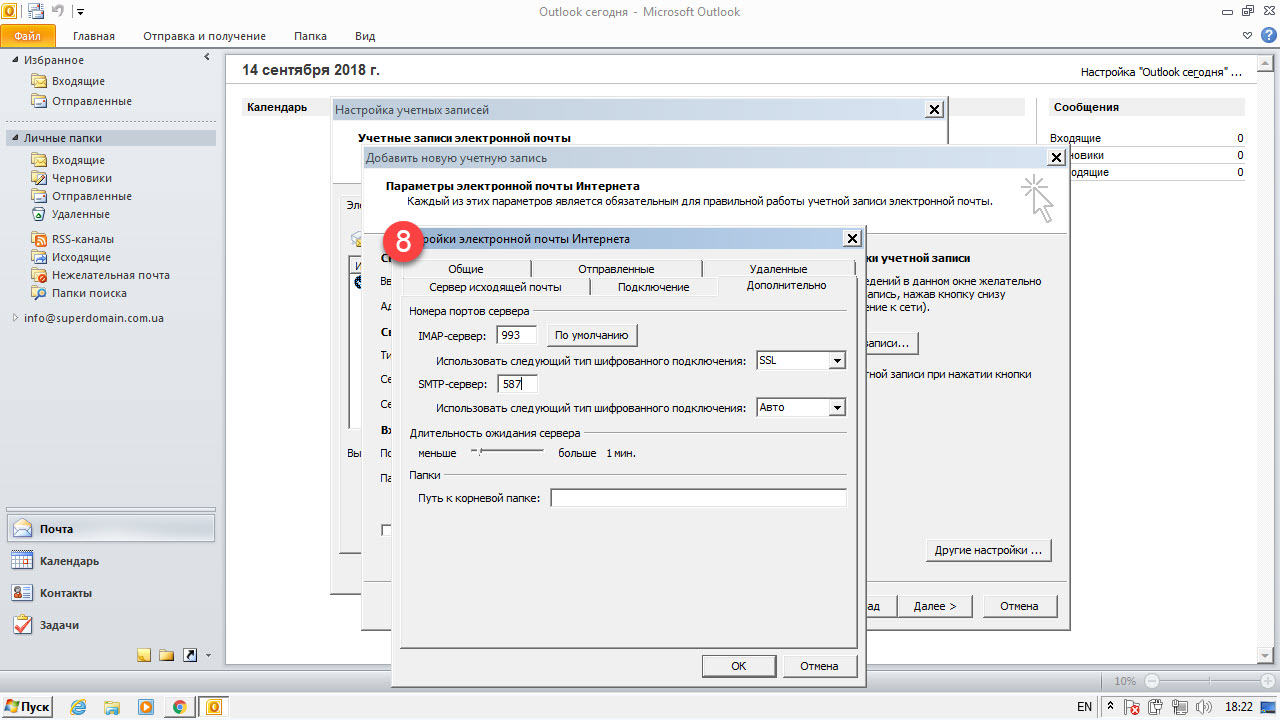Click the Путь к корневой папке field
Viewport: 1280px width, 720px height.
pos(698,498)
